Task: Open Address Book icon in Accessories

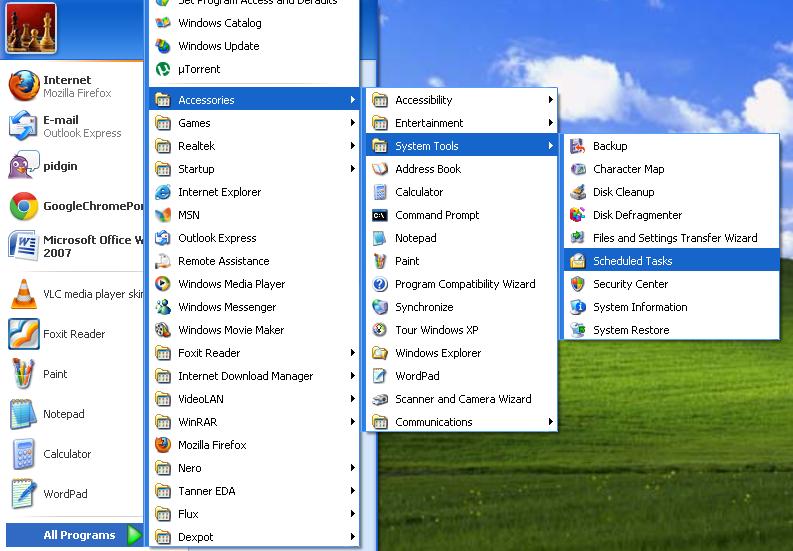Action: click(380, 169)
